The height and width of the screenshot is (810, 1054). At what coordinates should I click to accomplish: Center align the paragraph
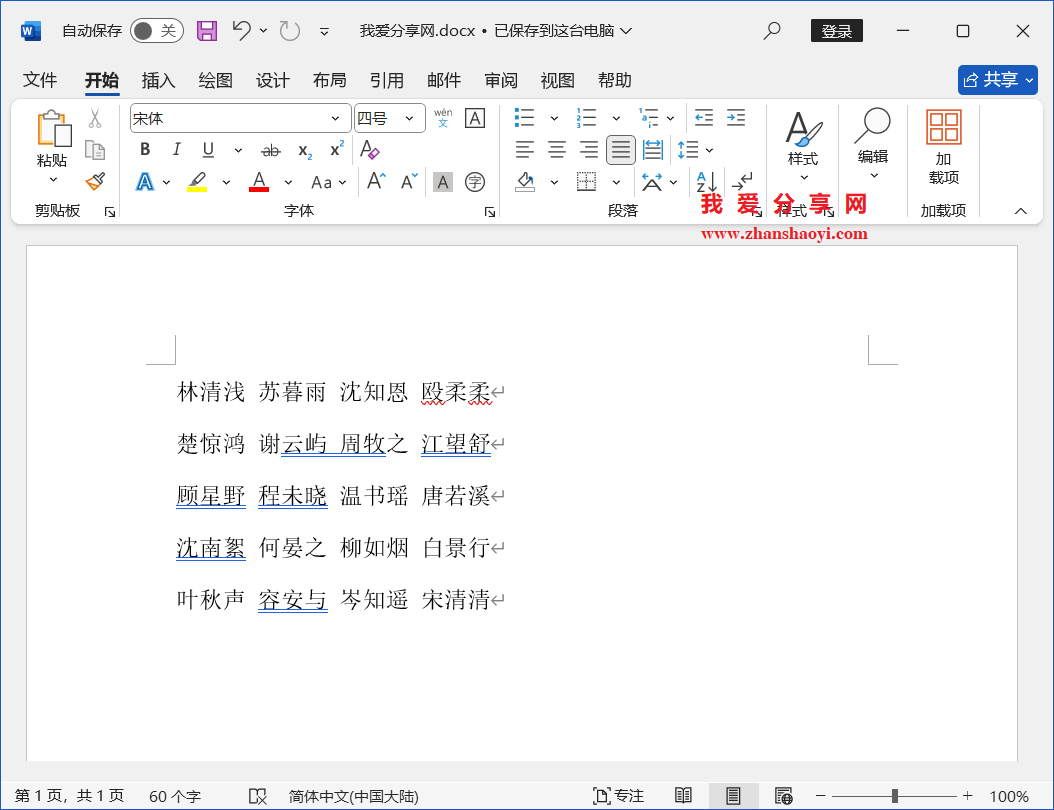[557, 149]
